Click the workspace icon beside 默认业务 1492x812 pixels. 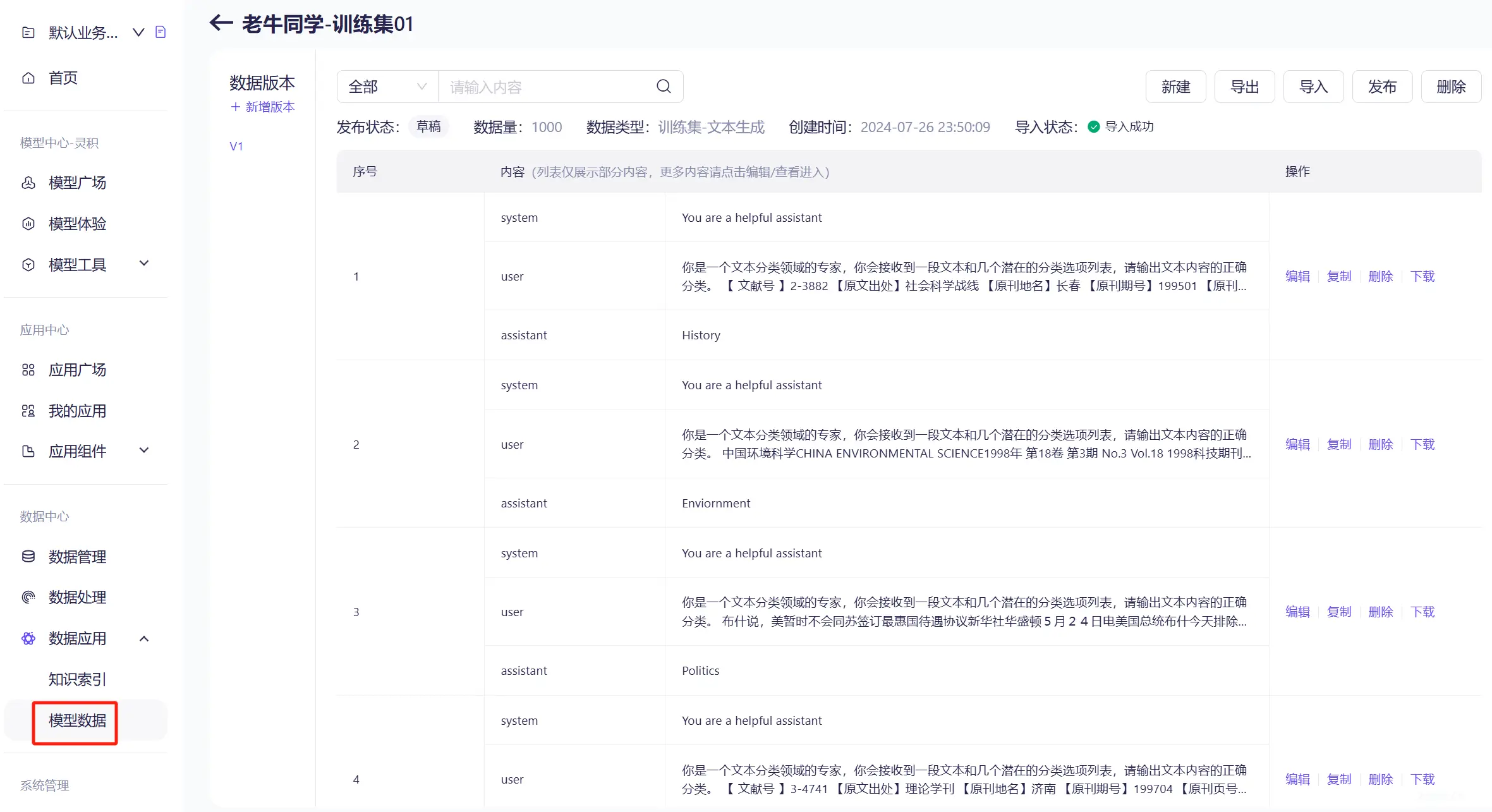[x=28, y=32]
